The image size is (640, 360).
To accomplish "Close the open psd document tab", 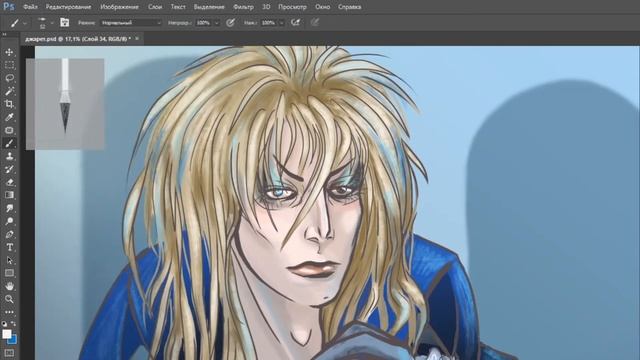I will click(x=137, y=38).
